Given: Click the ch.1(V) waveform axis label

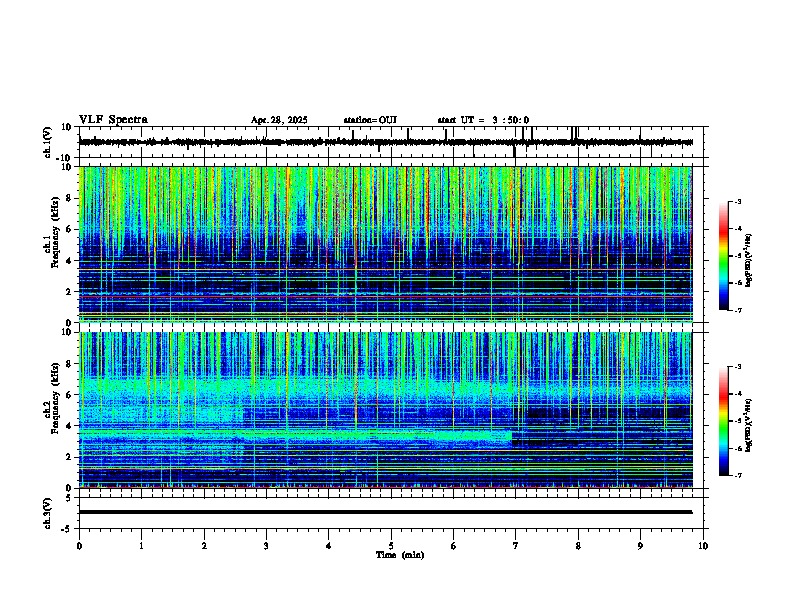Looking at the screenshot, I should click(48, 142).
